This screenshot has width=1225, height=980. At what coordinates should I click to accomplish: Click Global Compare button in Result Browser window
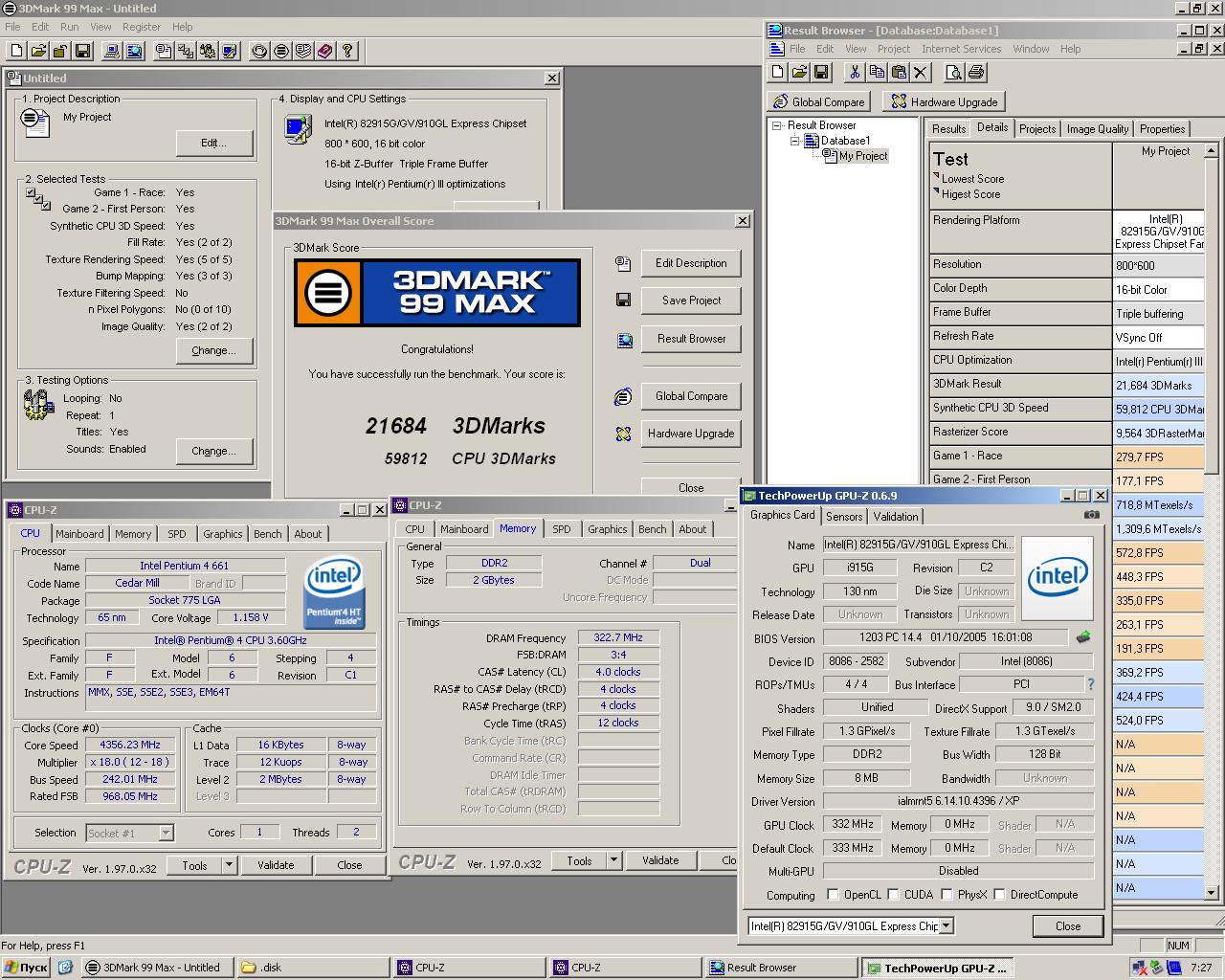coord(819,102)
